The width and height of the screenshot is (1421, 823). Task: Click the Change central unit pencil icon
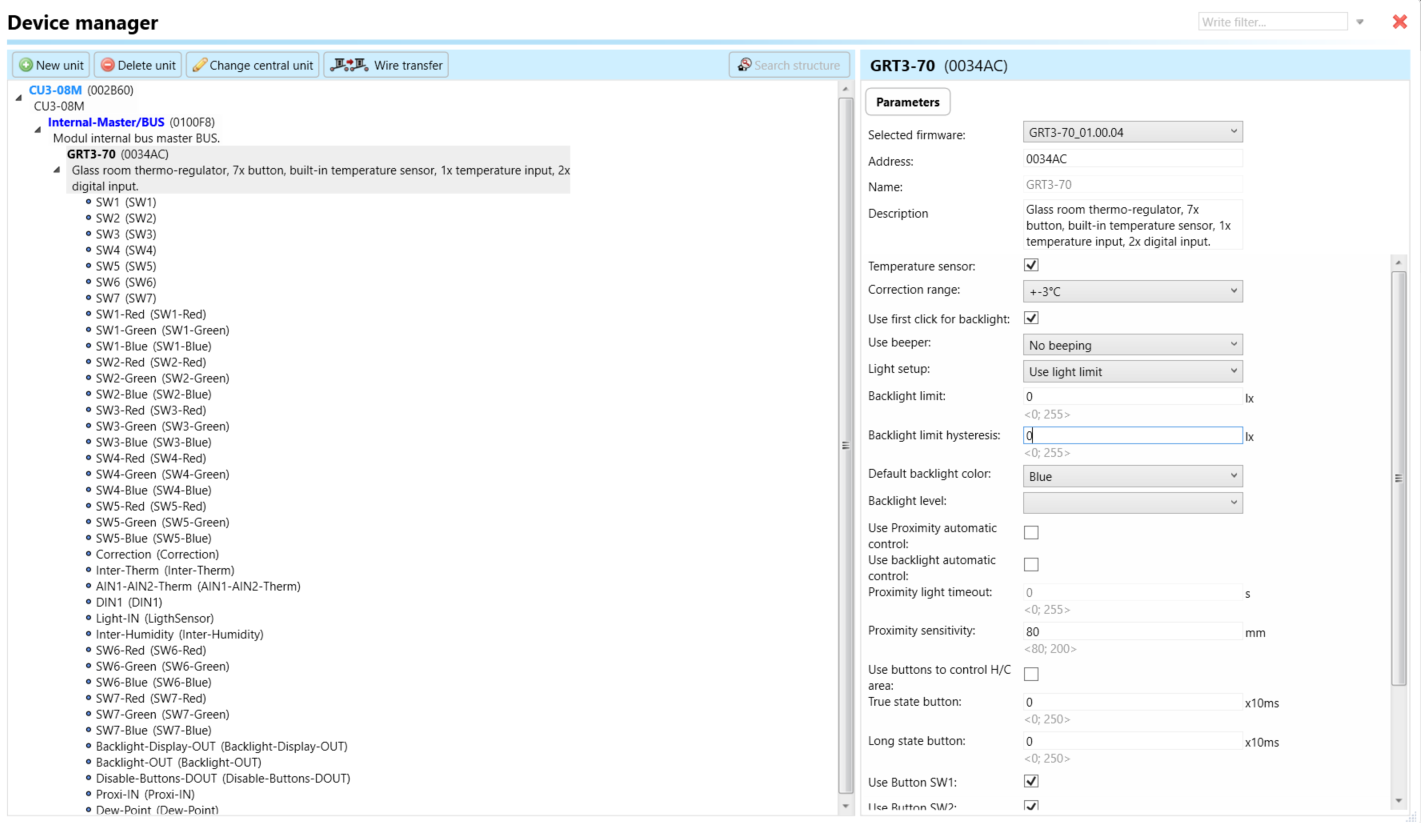(199, 65)
